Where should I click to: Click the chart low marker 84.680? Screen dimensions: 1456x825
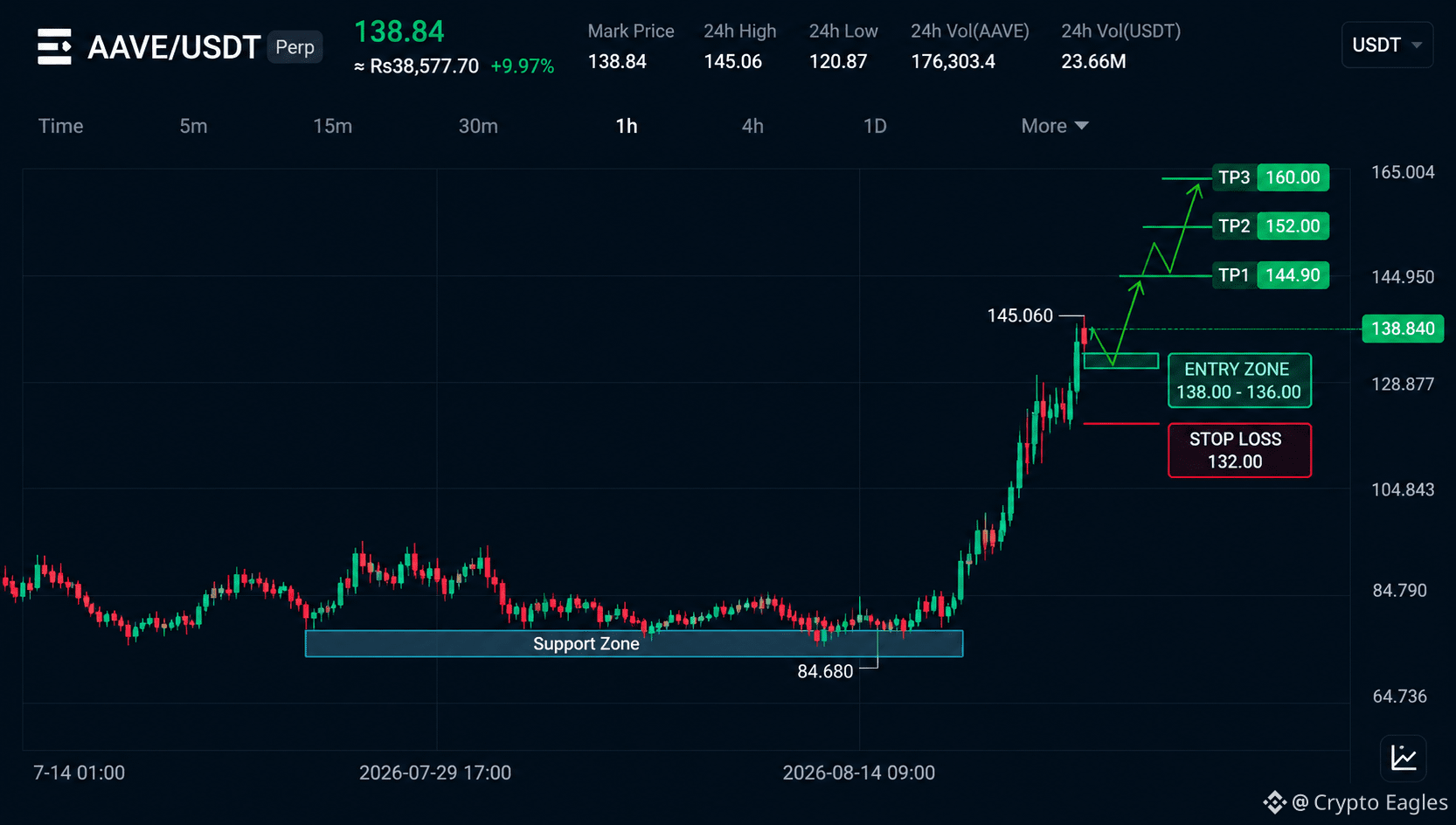(825, 671)
